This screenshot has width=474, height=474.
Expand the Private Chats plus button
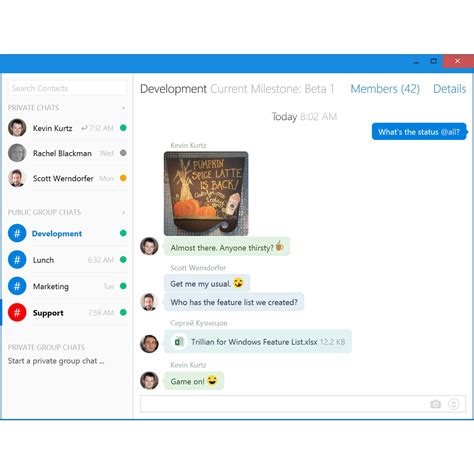pos(123,108)
